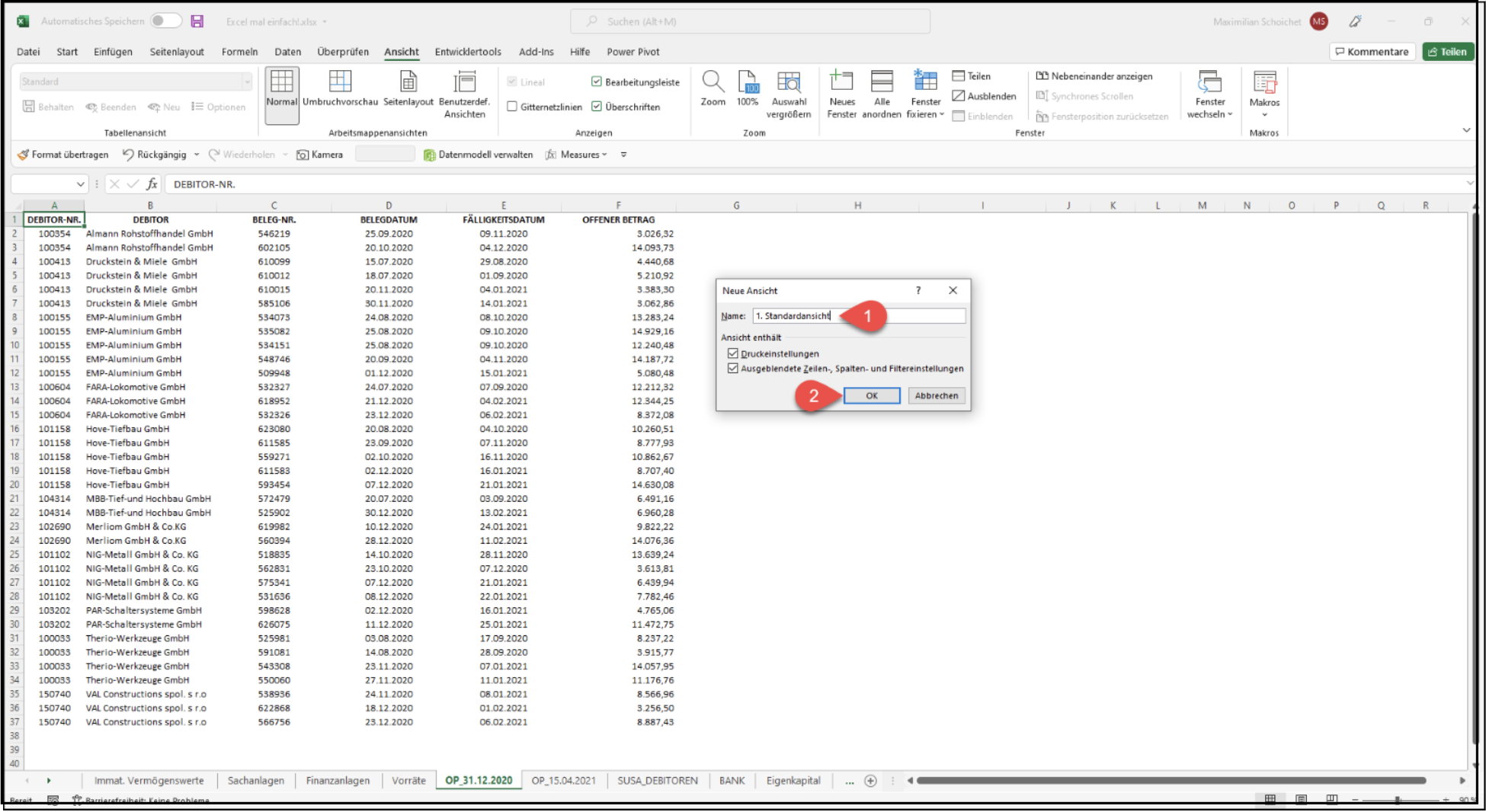Open Rückgängig history dropdown arrow
The image size is (1486, 812).
click(x=197, y=155)
